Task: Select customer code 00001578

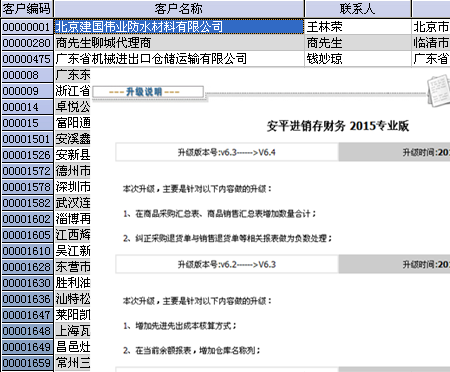Action: 27,187
